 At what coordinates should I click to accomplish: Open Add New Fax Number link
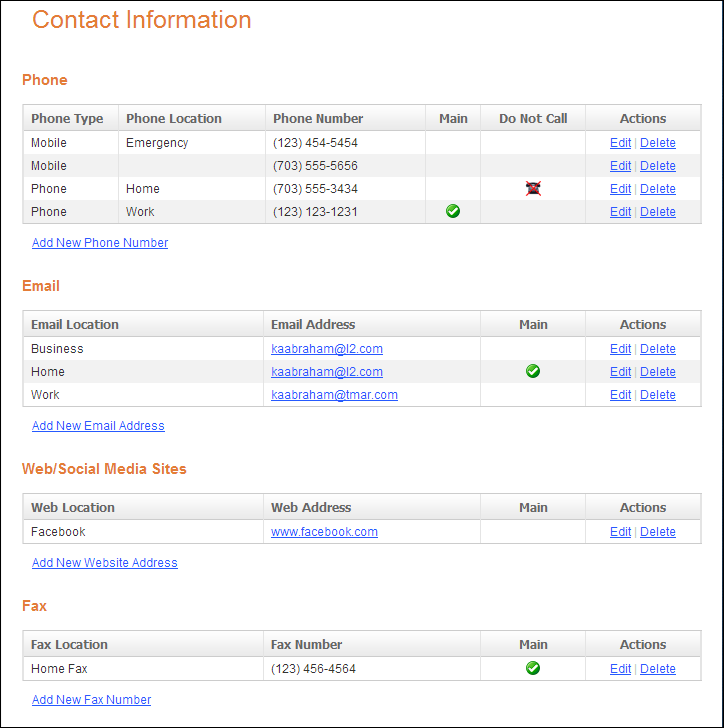click(x=91, y=700)
